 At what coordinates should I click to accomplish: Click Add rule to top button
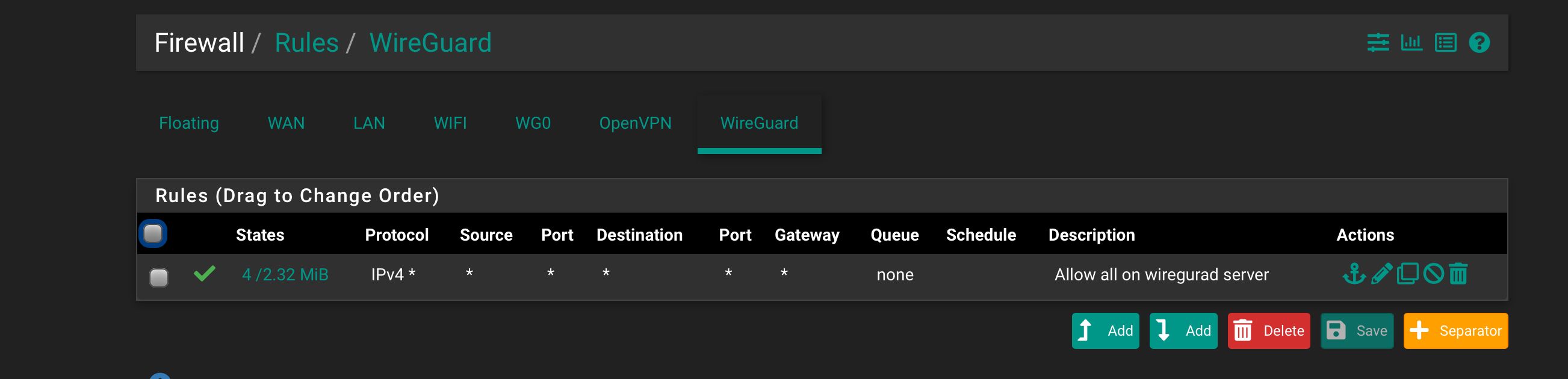pyautogui.click(x=1105, y=331)
